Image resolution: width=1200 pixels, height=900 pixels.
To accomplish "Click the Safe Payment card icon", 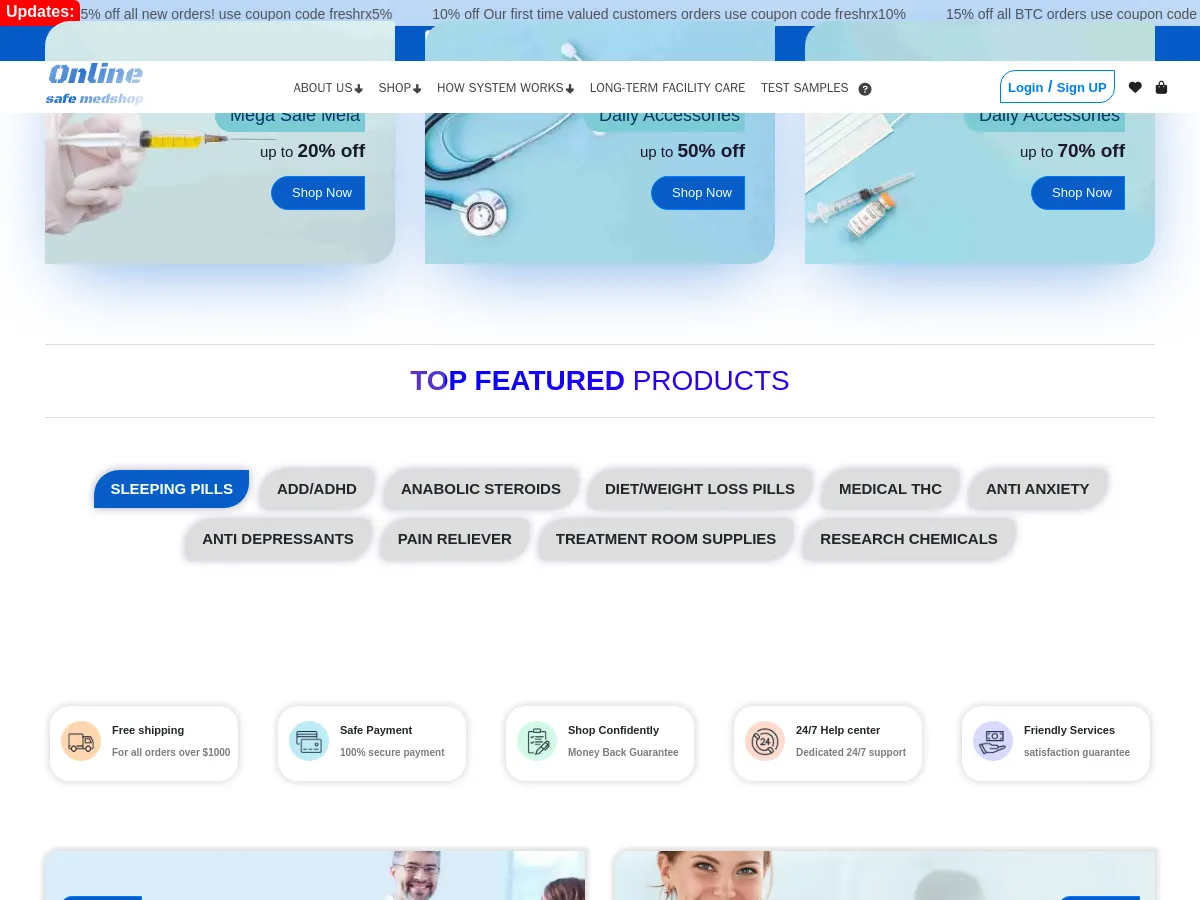I will 309,741.
